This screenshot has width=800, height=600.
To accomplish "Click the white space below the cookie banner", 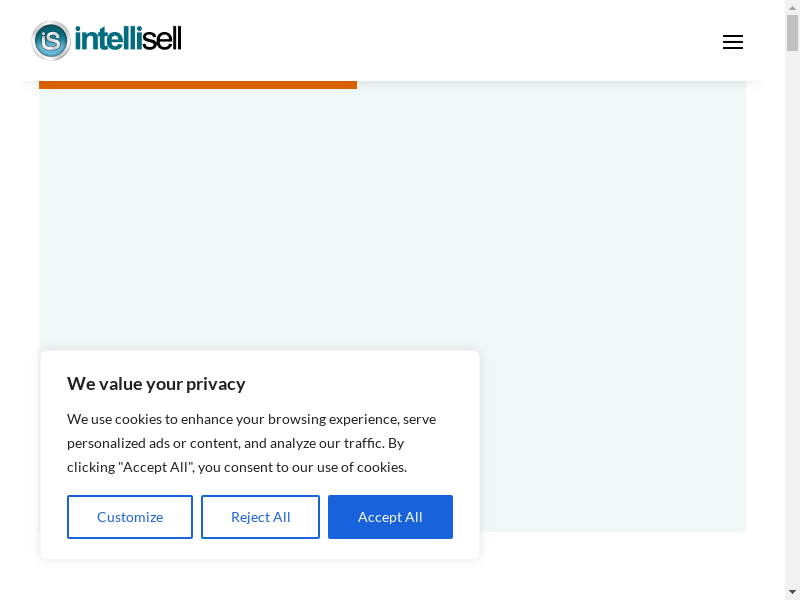I will (400, 580).
